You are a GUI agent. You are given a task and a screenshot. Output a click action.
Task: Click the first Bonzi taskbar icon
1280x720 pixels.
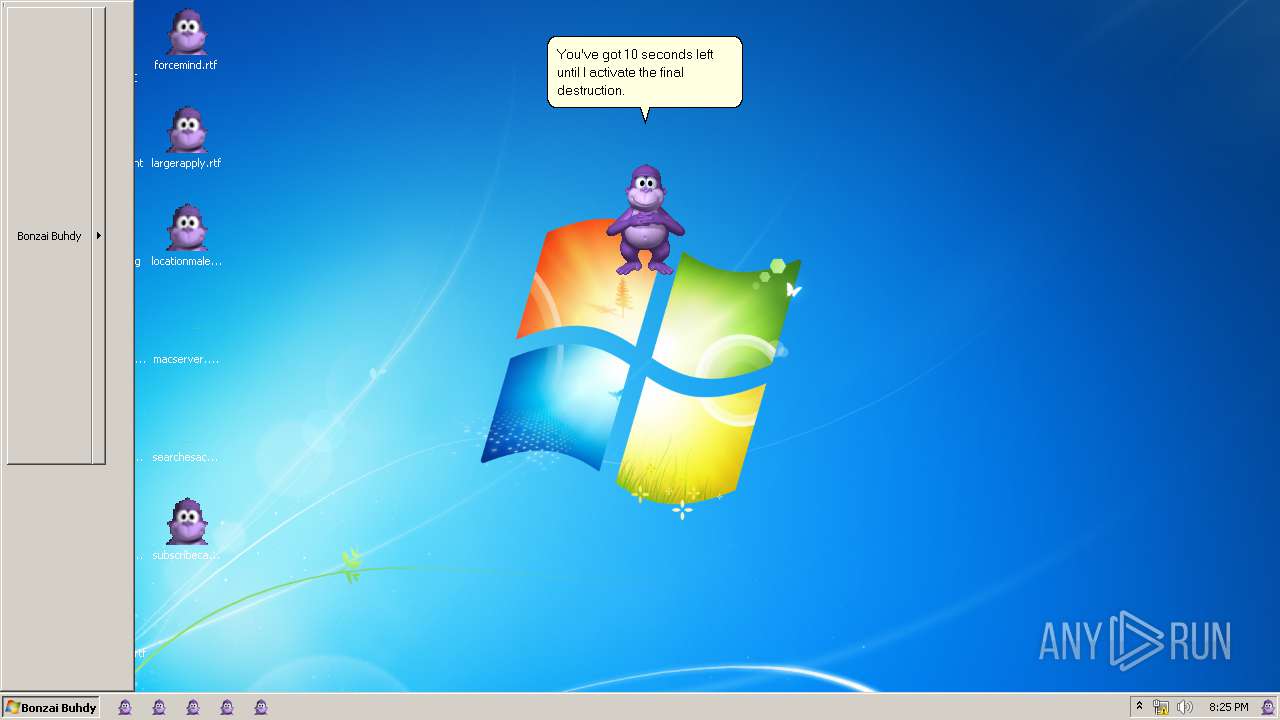pyautogui.click(x=125, y=707)
